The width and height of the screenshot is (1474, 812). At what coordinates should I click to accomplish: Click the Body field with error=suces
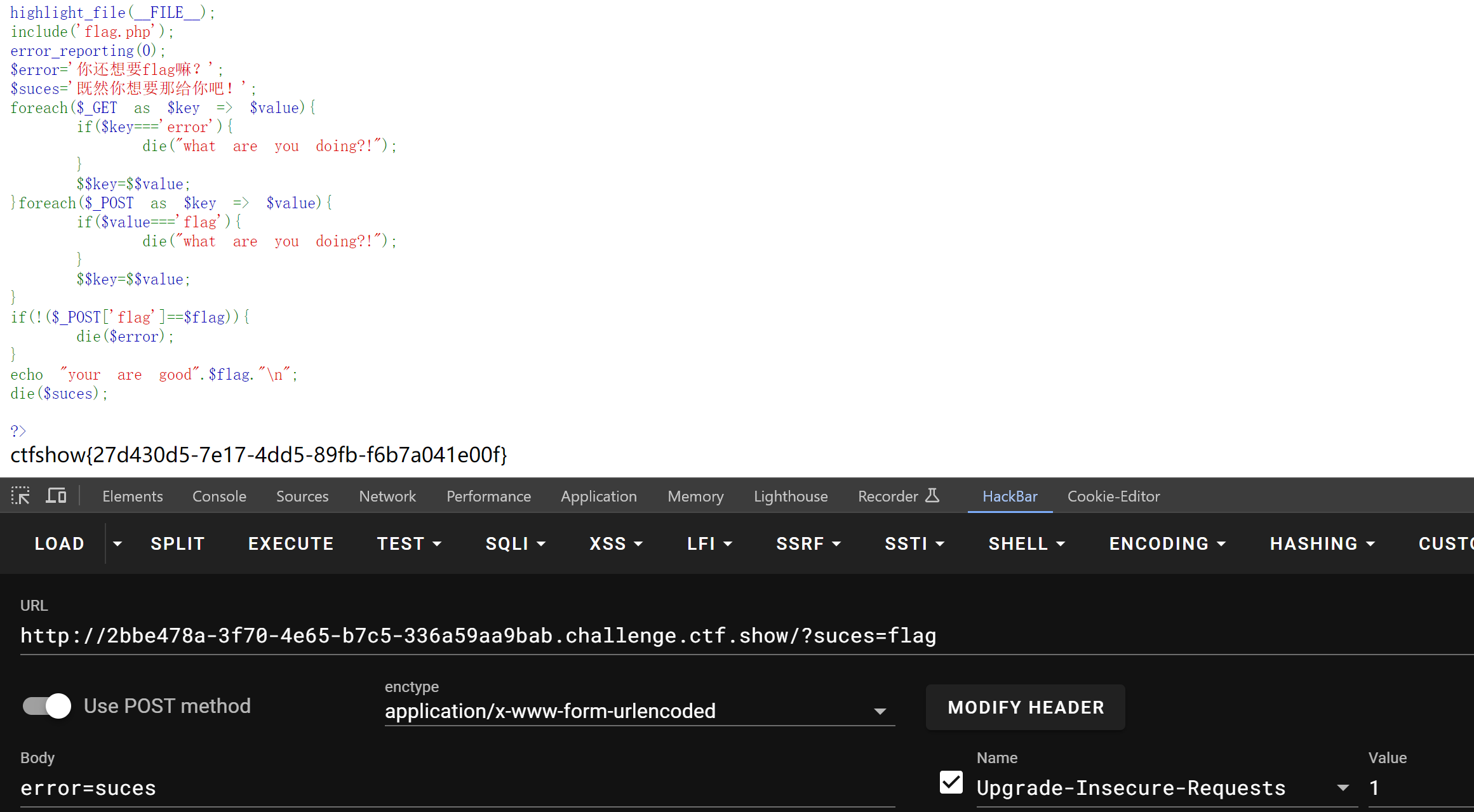pos(457,788)
